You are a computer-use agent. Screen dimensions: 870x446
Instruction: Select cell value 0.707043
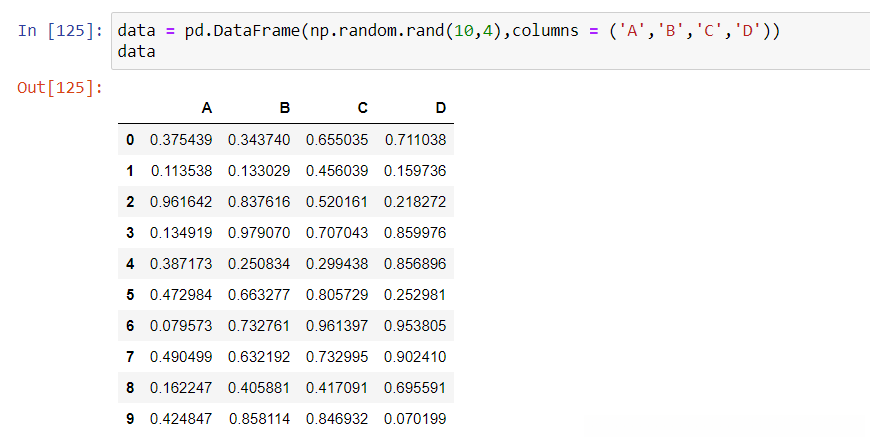pyautogui.click(x=337, y=233)
